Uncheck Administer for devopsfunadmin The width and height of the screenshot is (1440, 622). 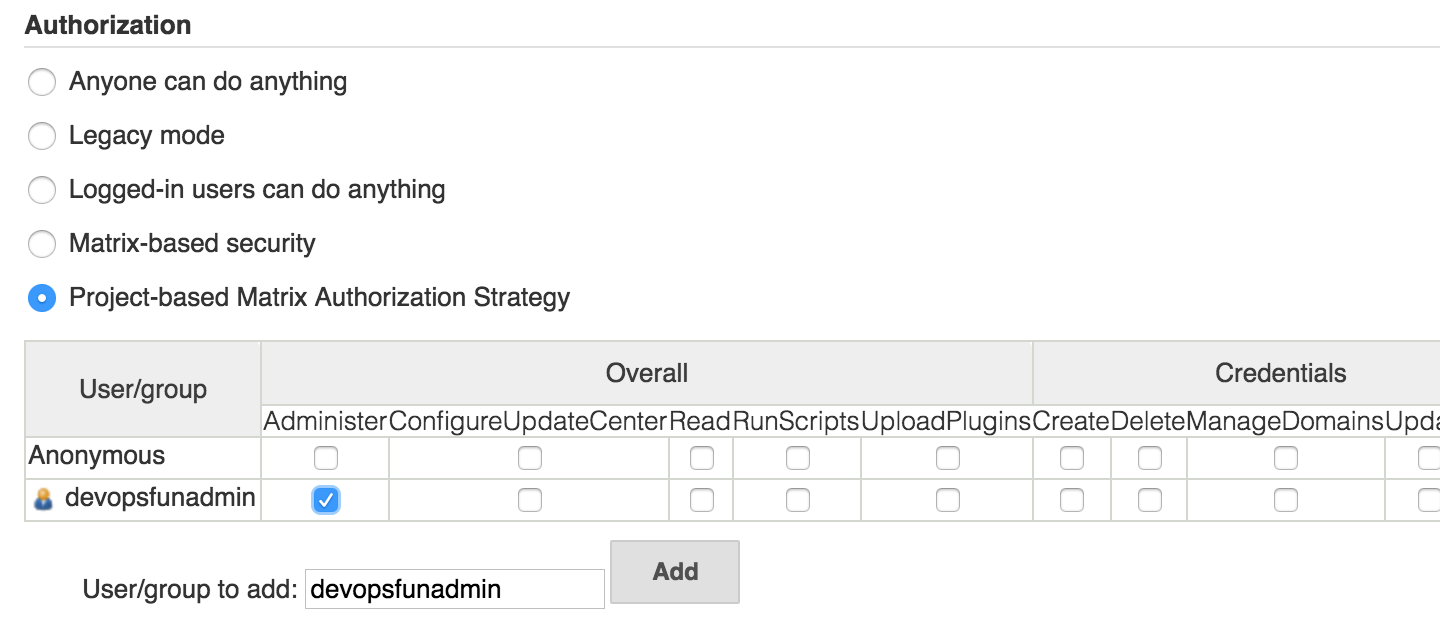coord(326,500)
